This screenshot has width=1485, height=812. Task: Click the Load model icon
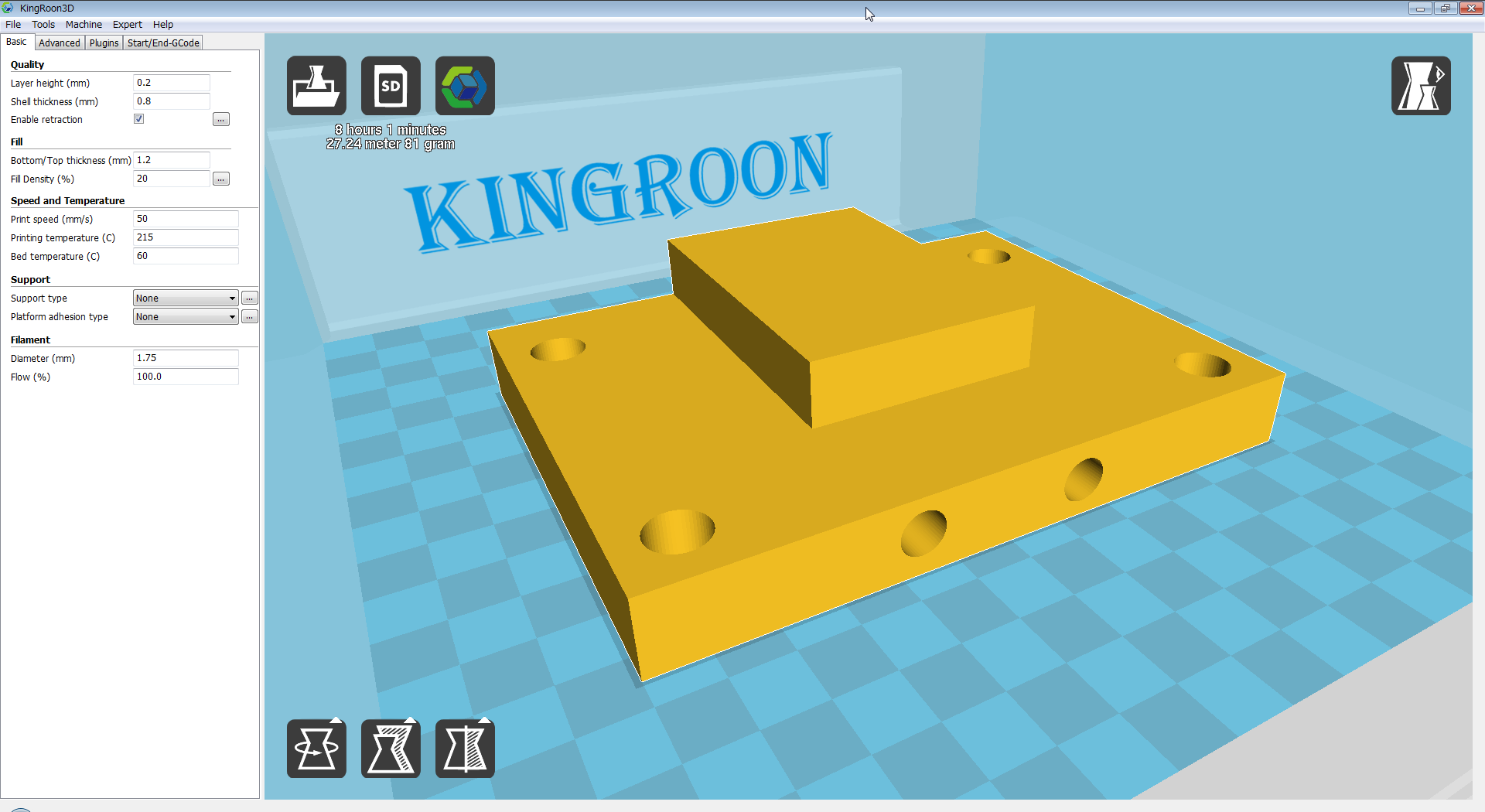point(316,86)
